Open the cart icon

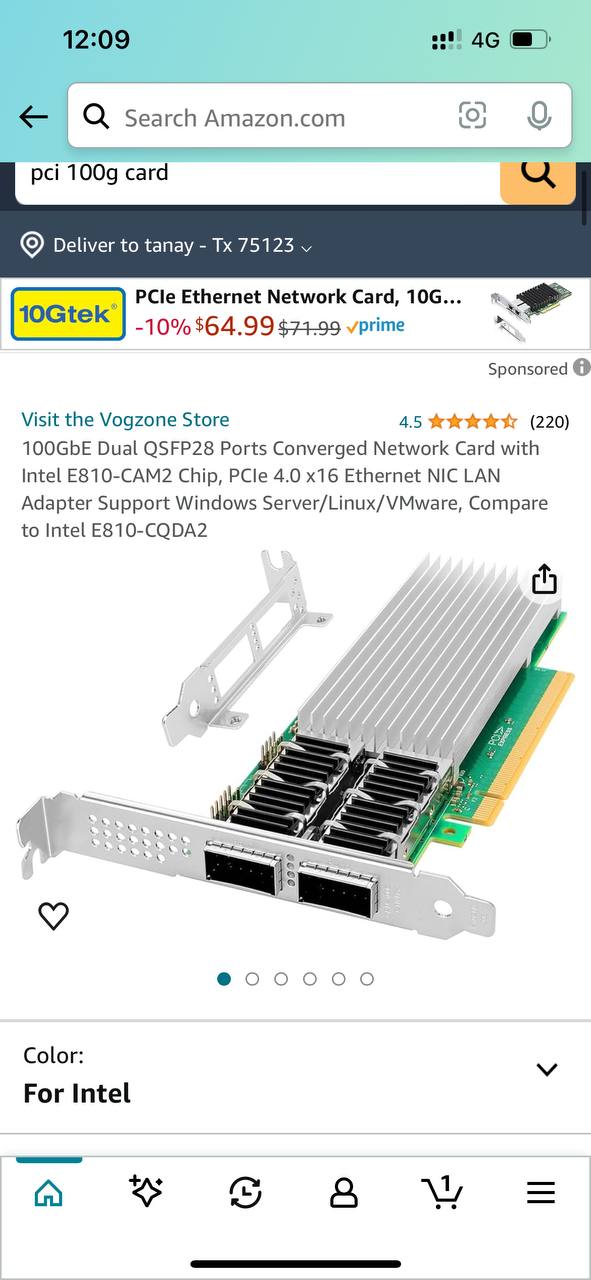[442, 1191]
